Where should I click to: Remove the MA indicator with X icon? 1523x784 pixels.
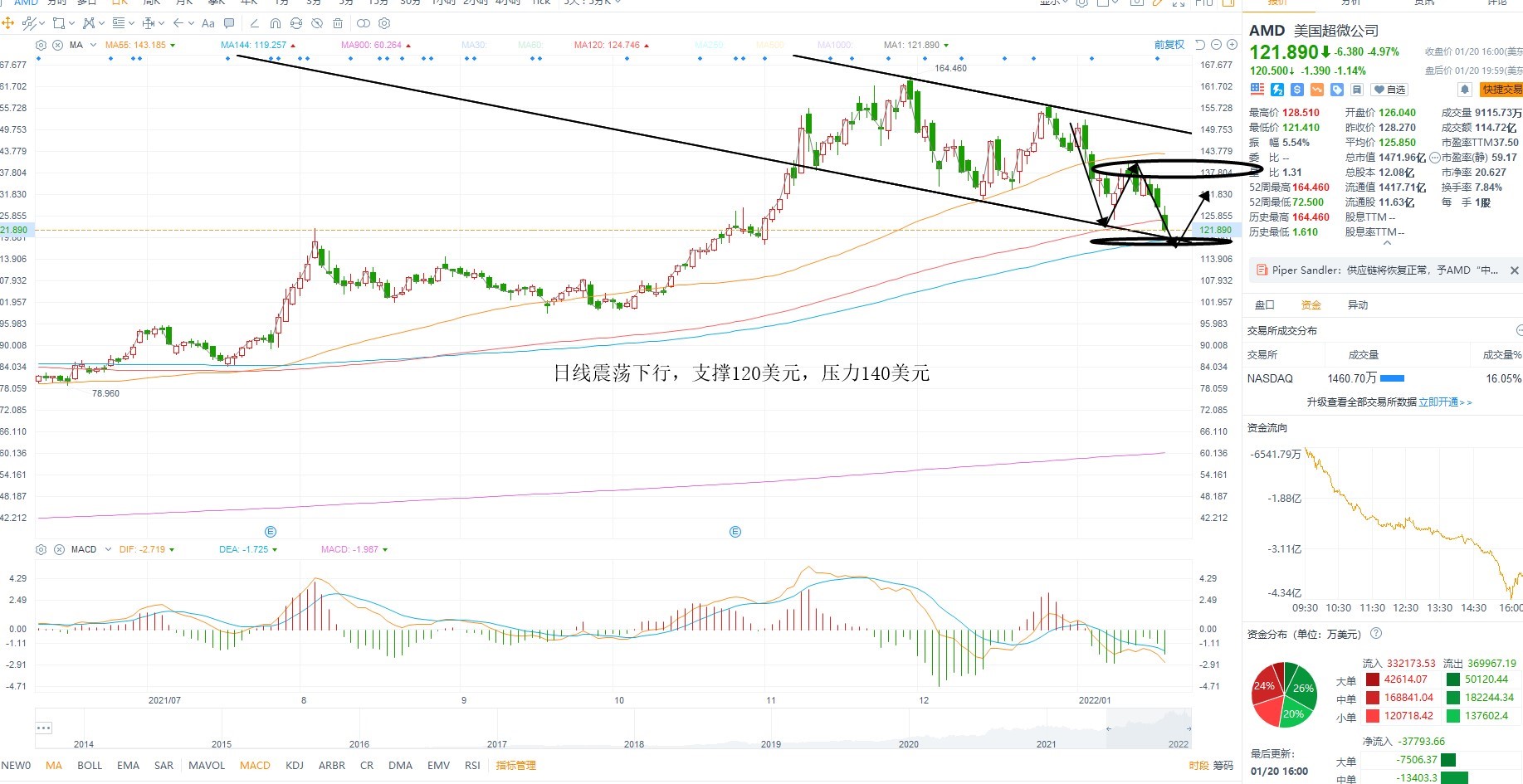[x=57, y=45]
